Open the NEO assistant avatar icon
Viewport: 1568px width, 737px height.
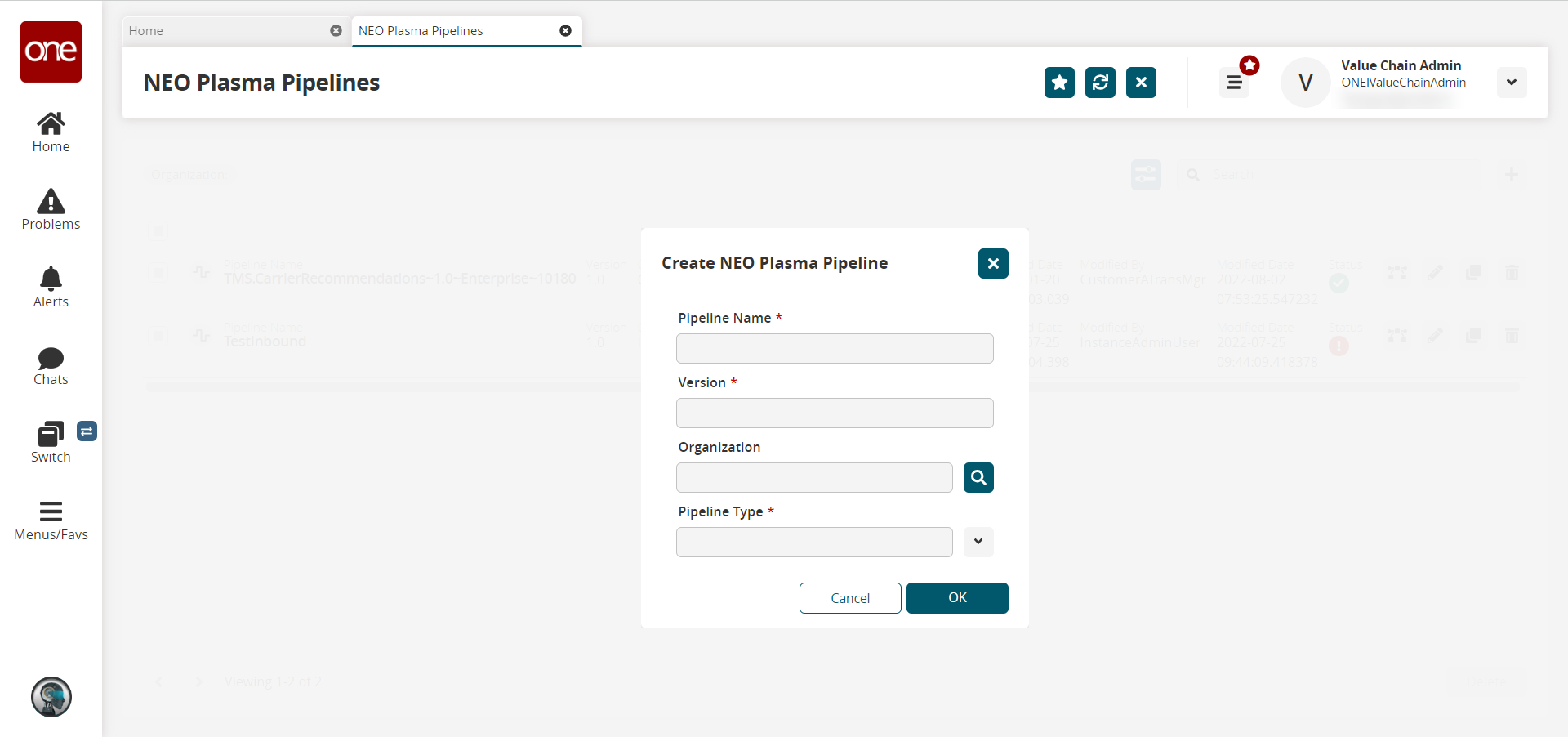pos(51,697)
